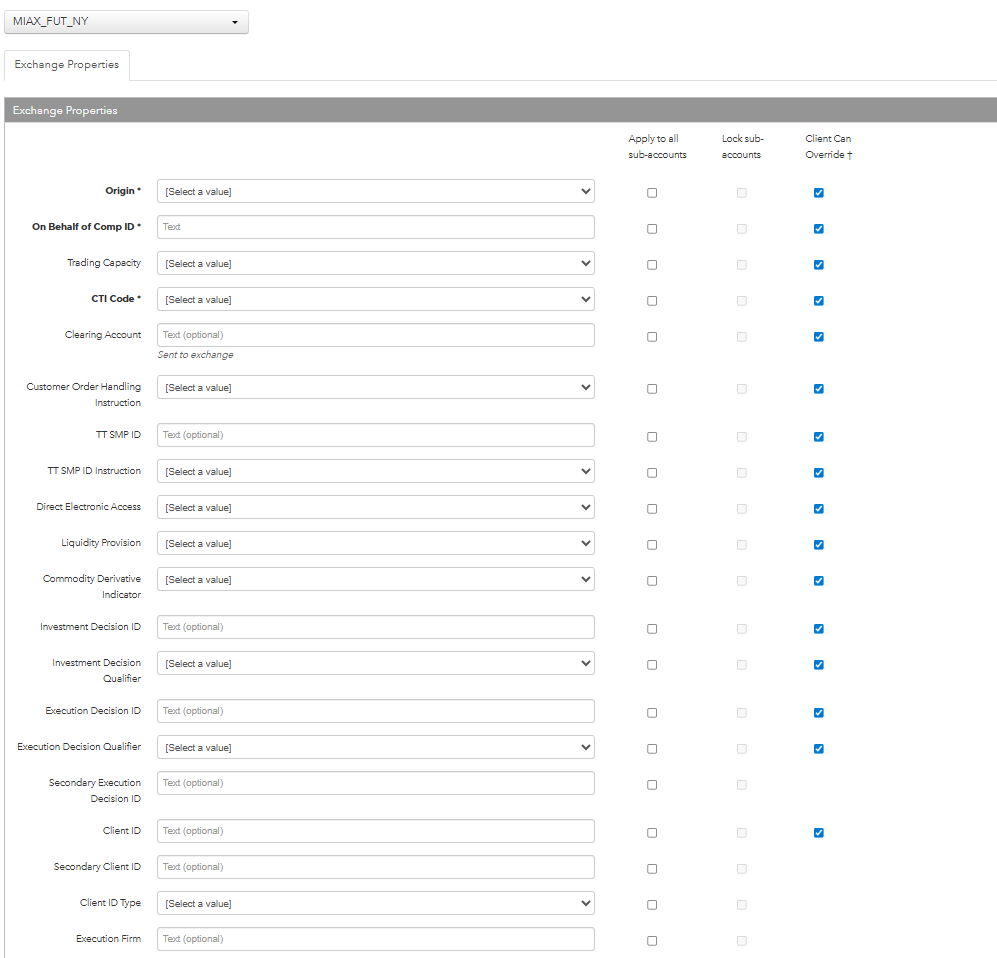The height and width of the screenshot is (958, 997).
Task: Uncheck Client Can Override for Origin
Action: pyautogui.click(x=819, y=193)
